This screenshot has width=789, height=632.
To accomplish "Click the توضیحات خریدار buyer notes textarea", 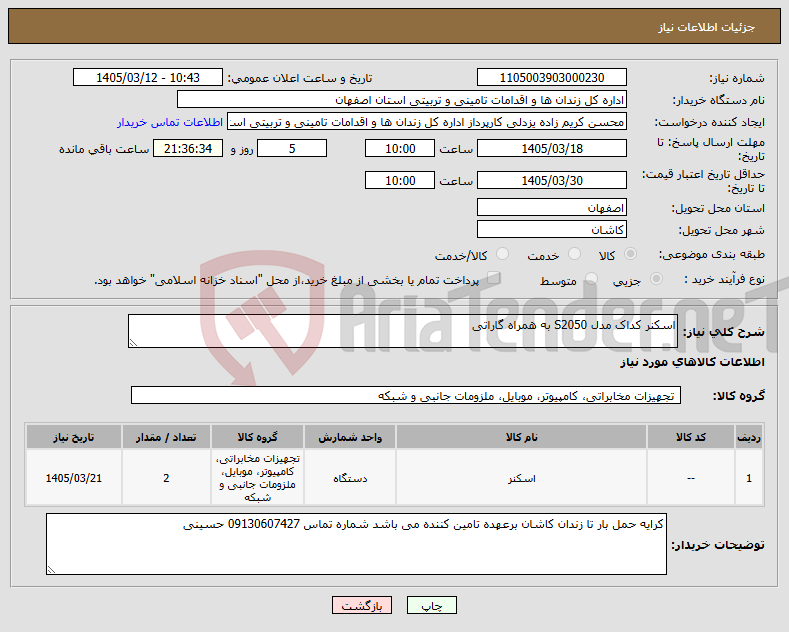I will pyautogui.click(x=356, y=544).
